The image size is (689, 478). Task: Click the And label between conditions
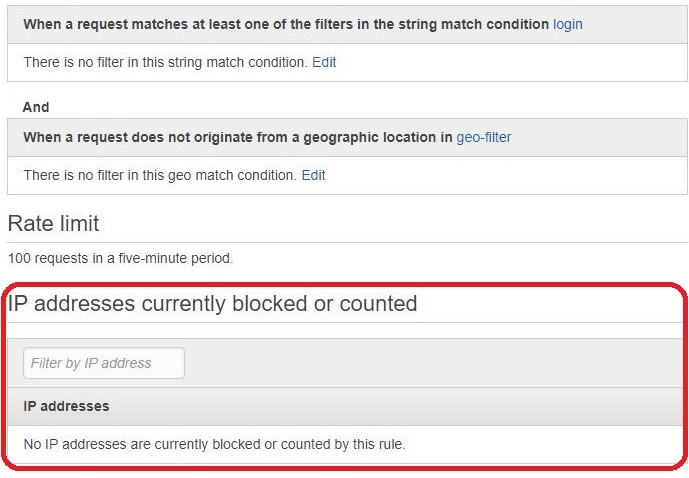click(36, 107)
